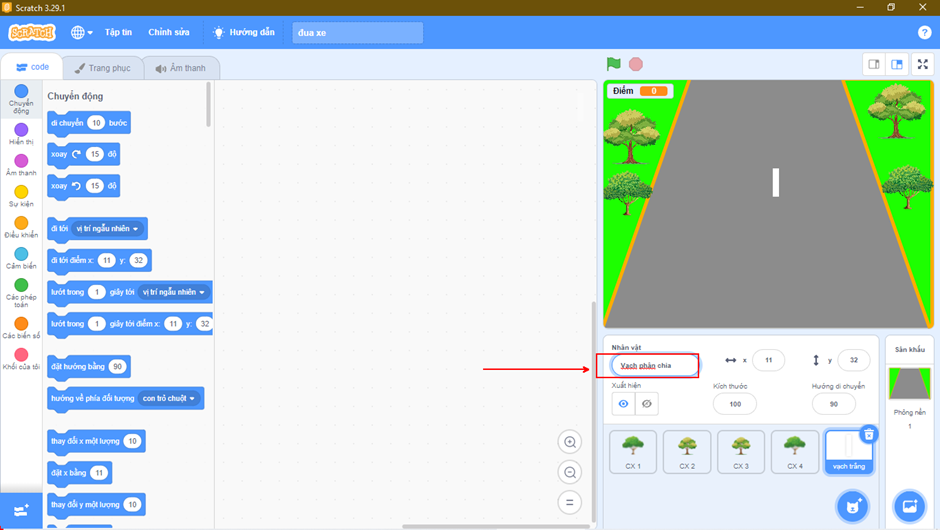This screenshot has height=530, width=940.
Task: Select the Sự kiện block category
Action: click(21, 197)
